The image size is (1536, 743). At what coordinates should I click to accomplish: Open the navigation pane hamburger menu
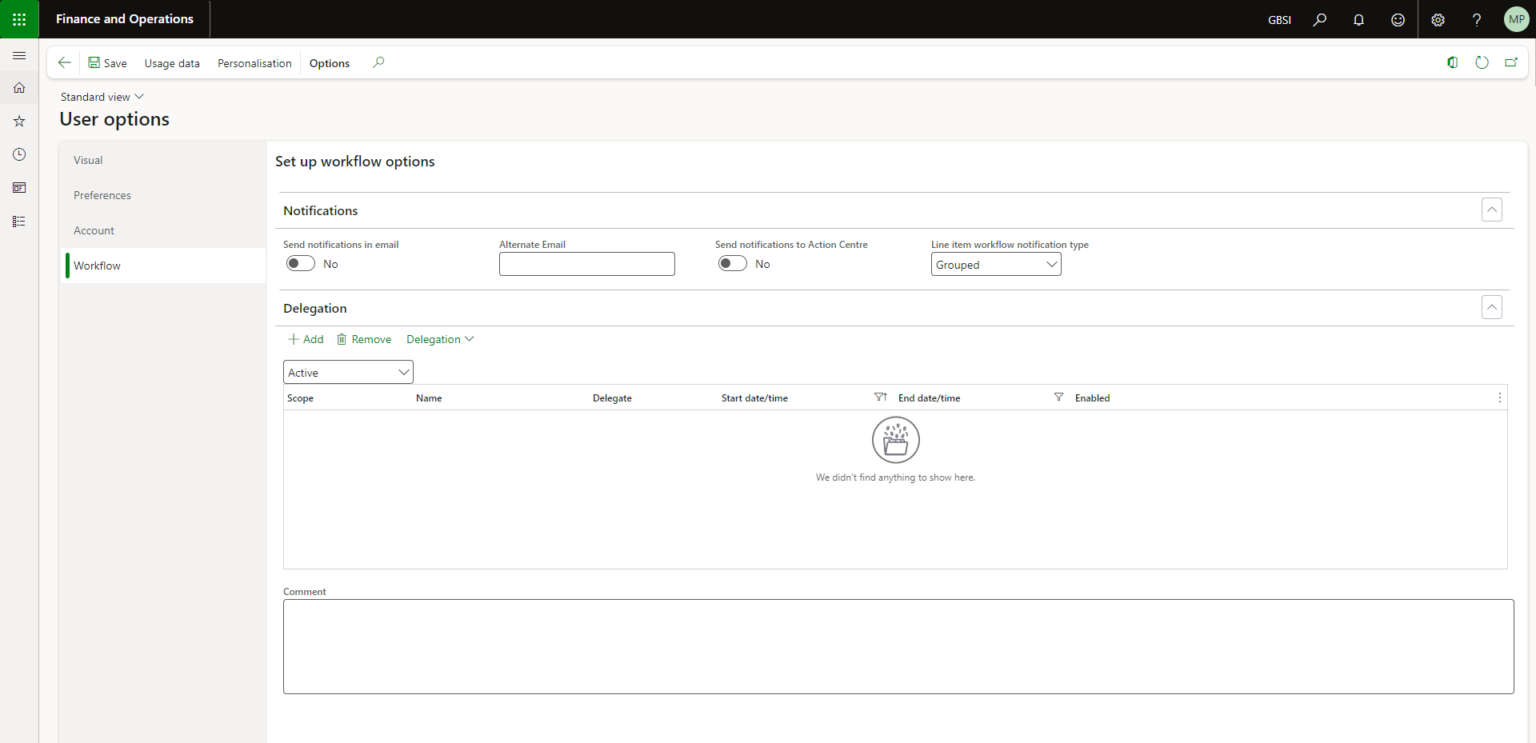(x=18, y=55)
